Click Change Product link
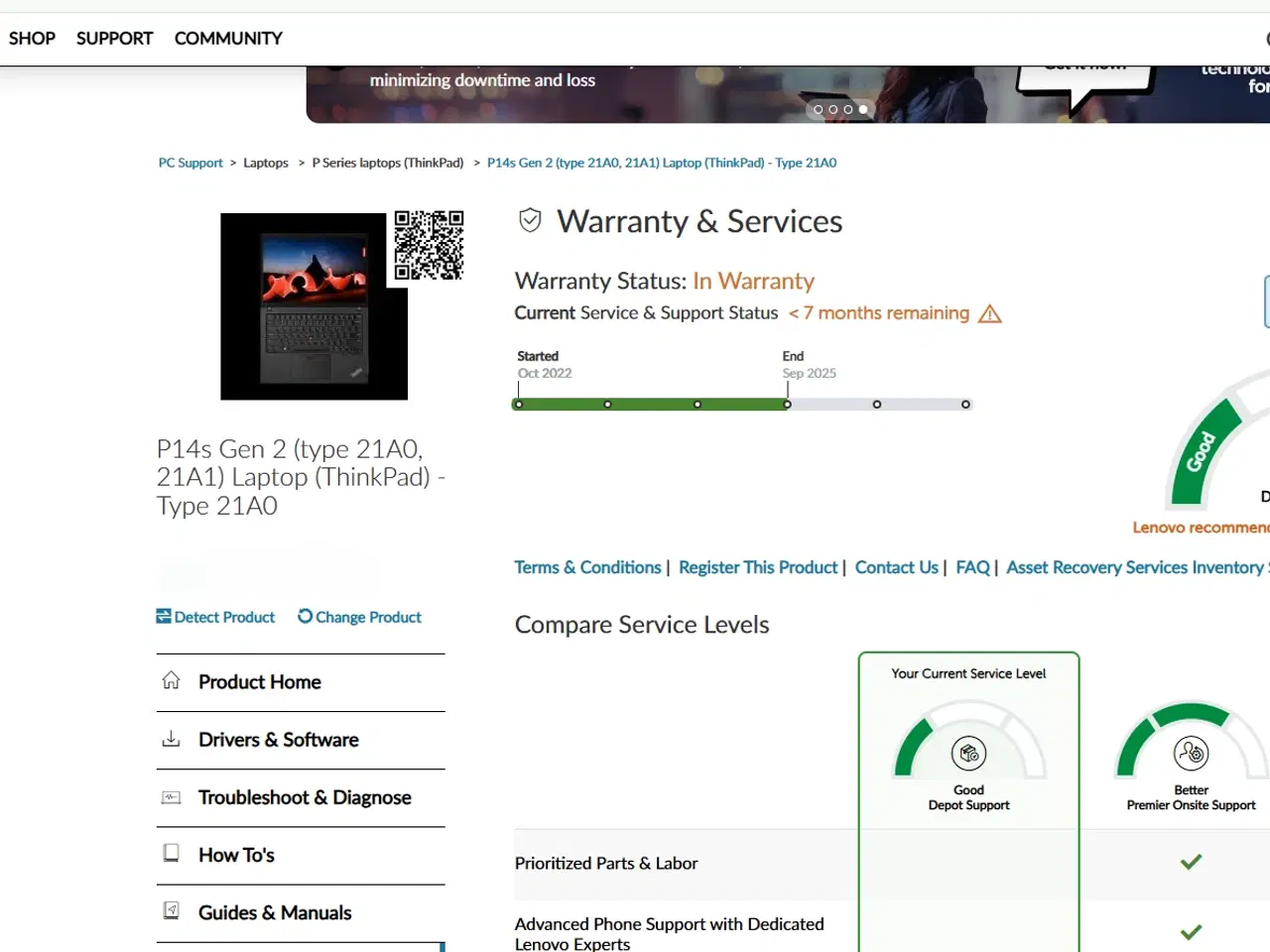This screenshot has width=1270, height=952. click(368, 617)
